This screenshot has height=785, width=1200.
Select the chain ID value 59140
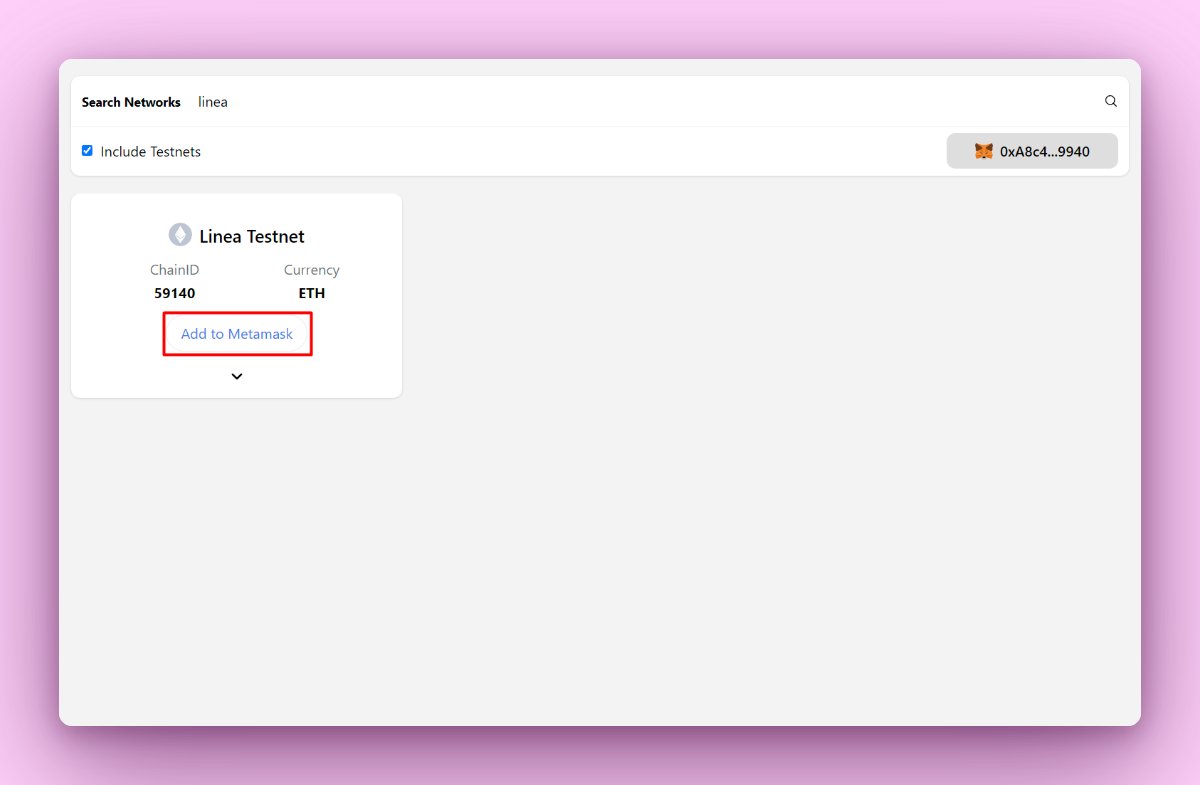point(175,293)
